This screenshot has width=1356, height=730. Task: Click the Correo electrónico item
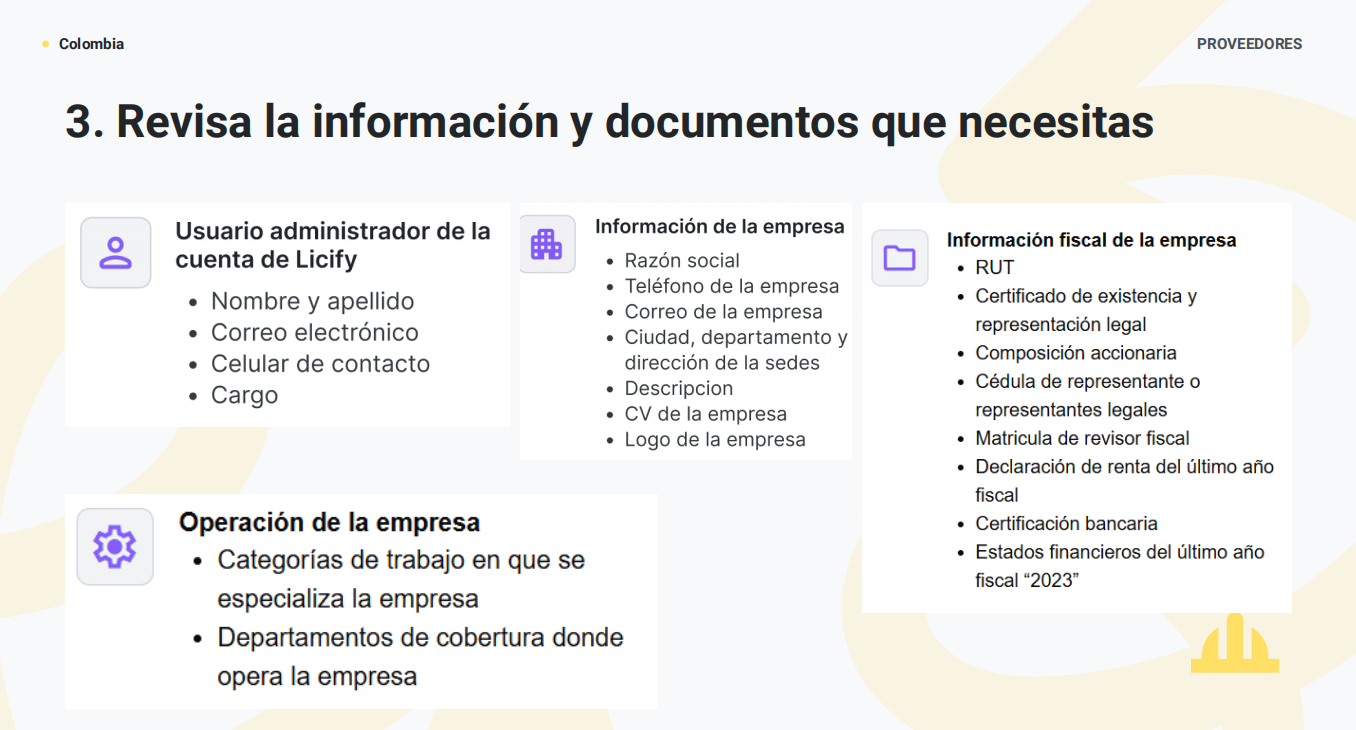[x=315, y=332]
